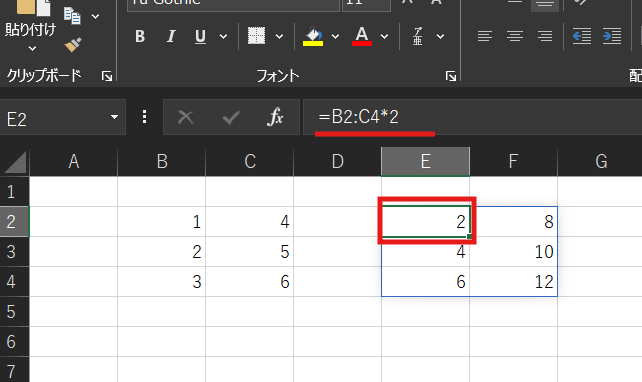Screen dimensions: 642x382
Task: Click the Copy icon in clipboard group
Action: click(72, 16)
